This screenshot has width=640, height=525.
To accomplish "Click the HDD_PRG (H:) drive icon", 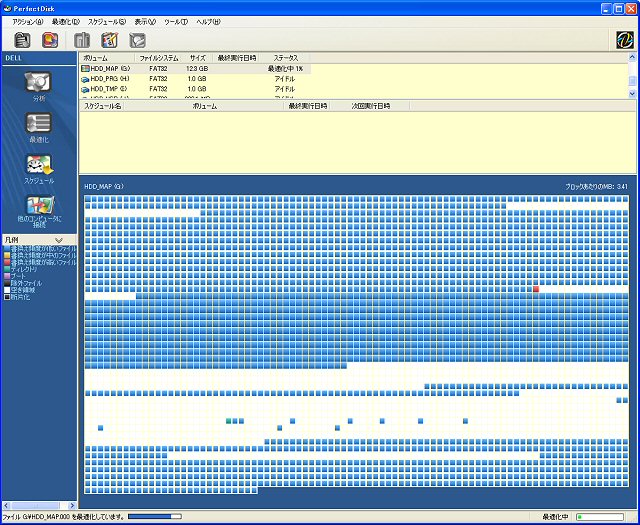I will [x=85, y=79].
